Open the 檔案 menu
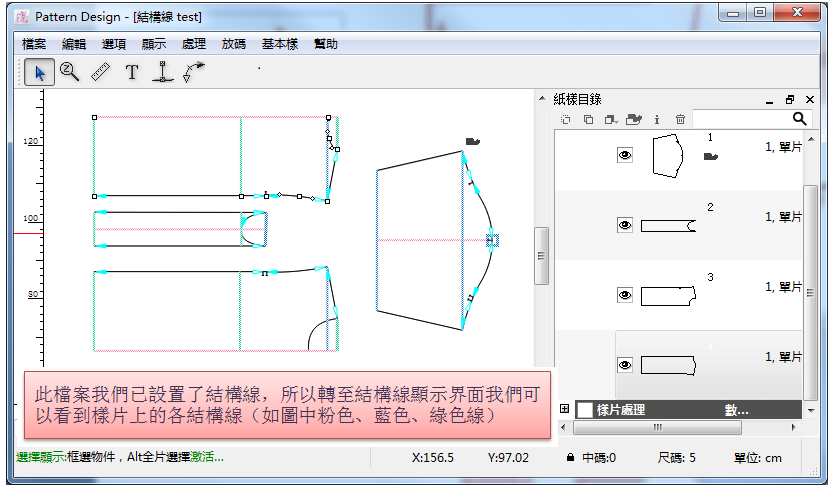 [35, 44]
